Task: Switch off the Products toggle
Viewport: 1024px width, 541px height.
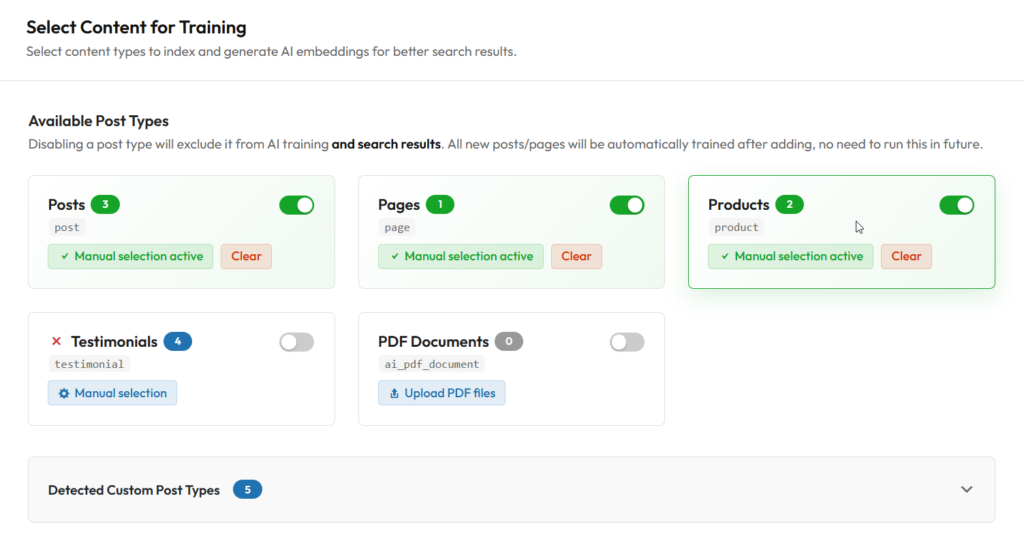Action: point(956,205)
